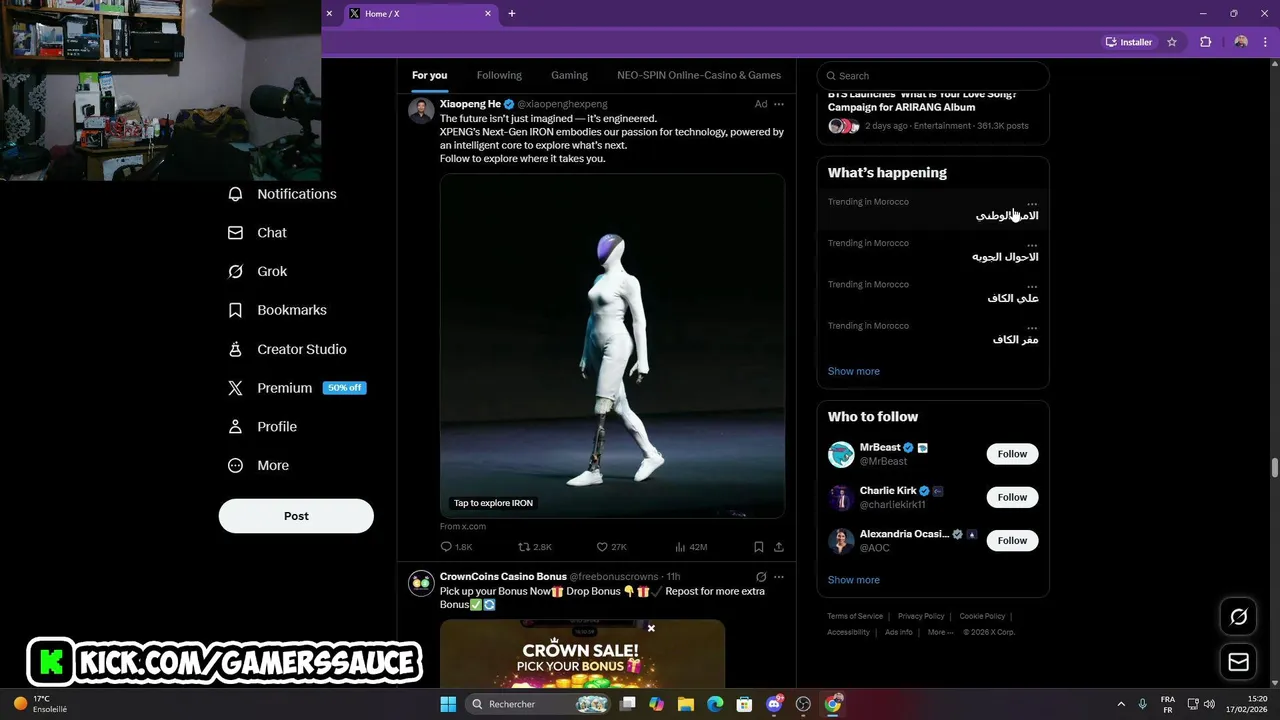Click the X search field
This screenshot has height=720, width=1280.
point(933,76)
